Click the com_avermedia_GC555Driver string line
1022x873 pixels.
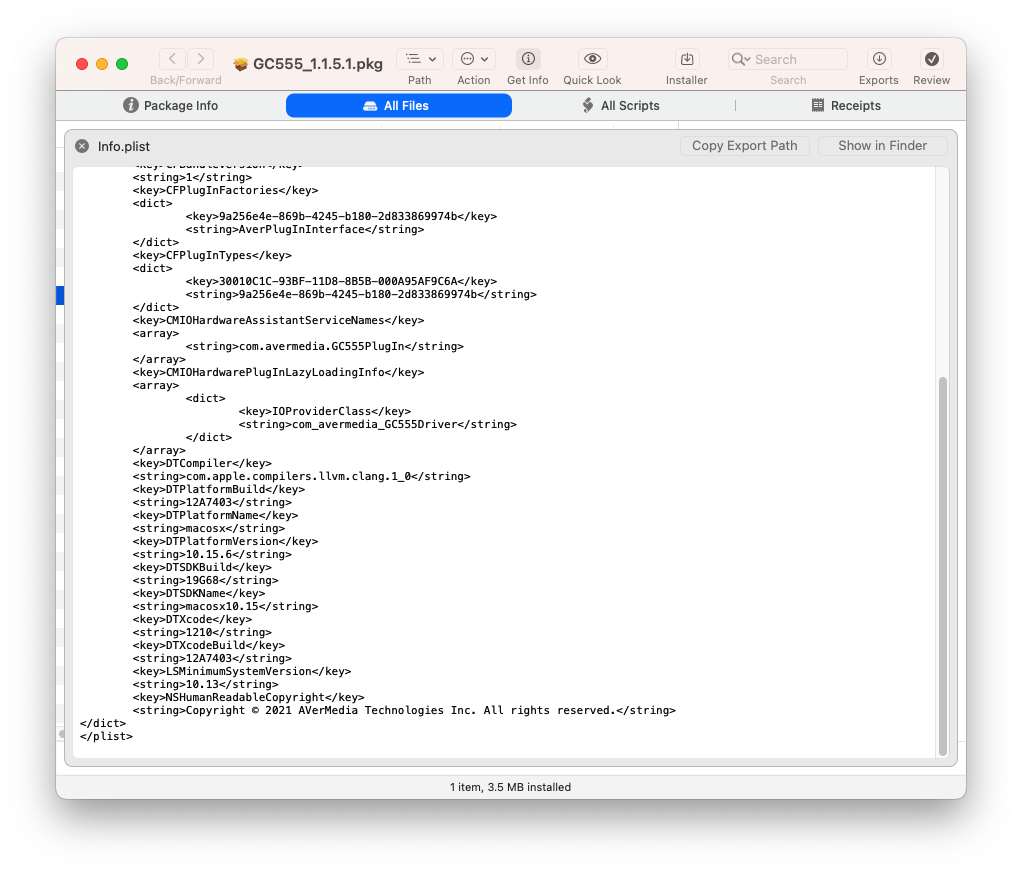click(x=377, y=424)
